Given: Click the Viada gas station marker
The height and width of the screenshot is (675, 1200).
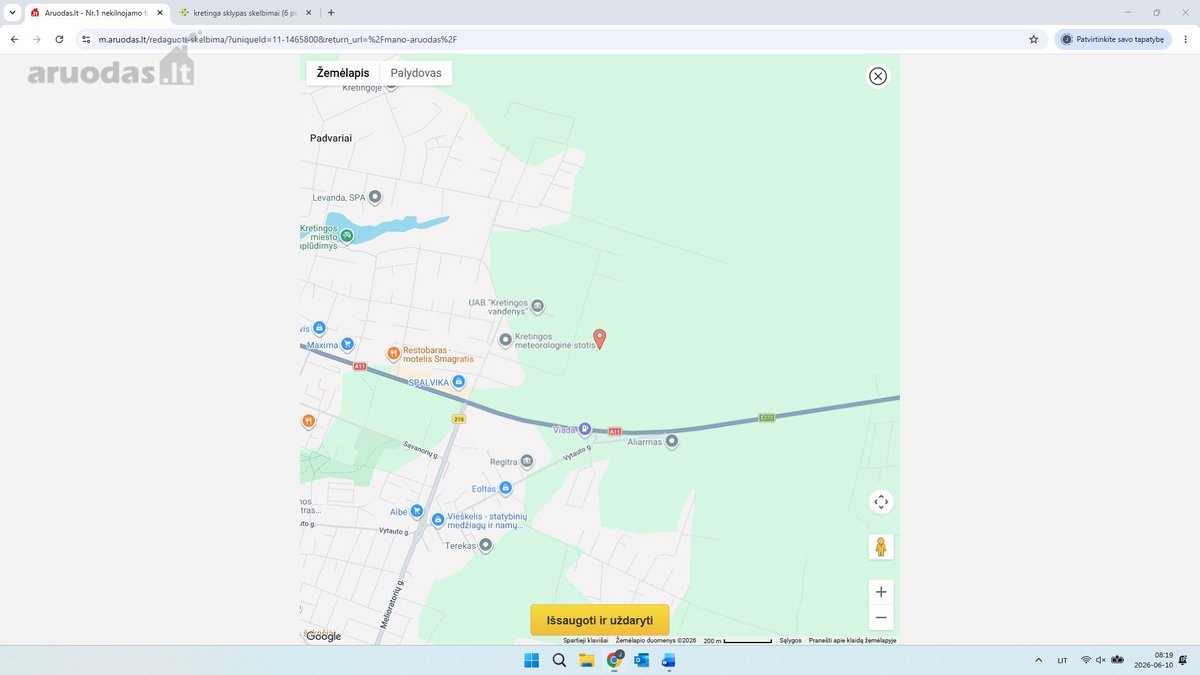Looking at the screenshot, I should 585,429.
